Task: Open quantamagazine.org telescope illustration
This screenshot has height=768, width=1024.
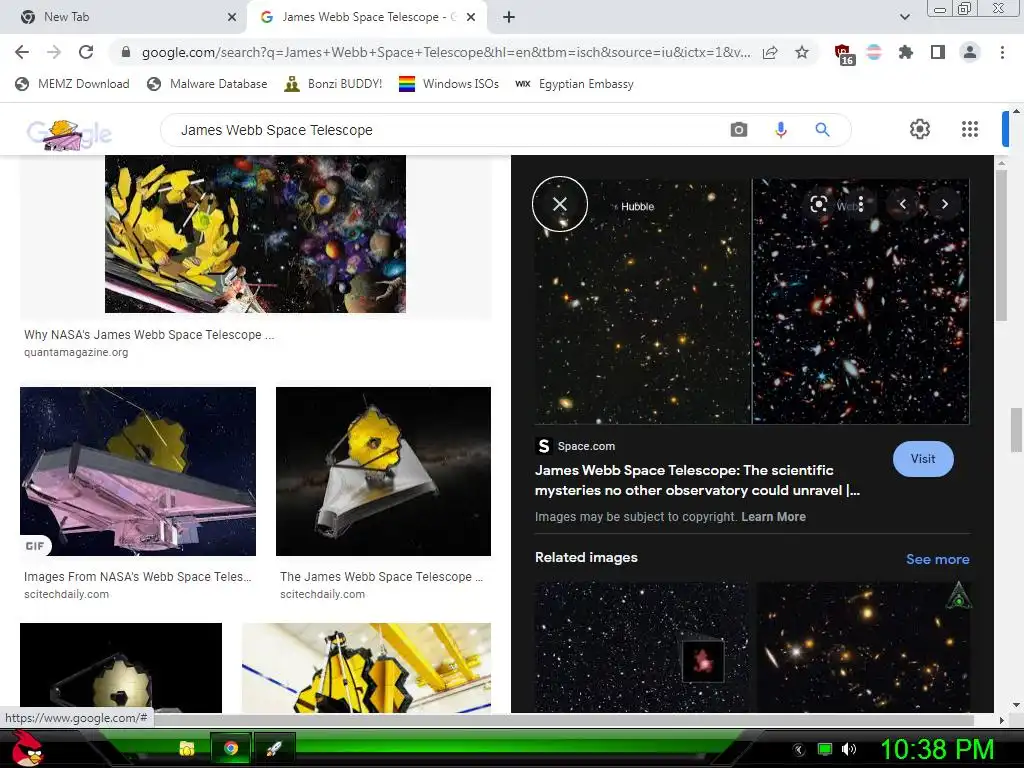Action: click(255, 234)
